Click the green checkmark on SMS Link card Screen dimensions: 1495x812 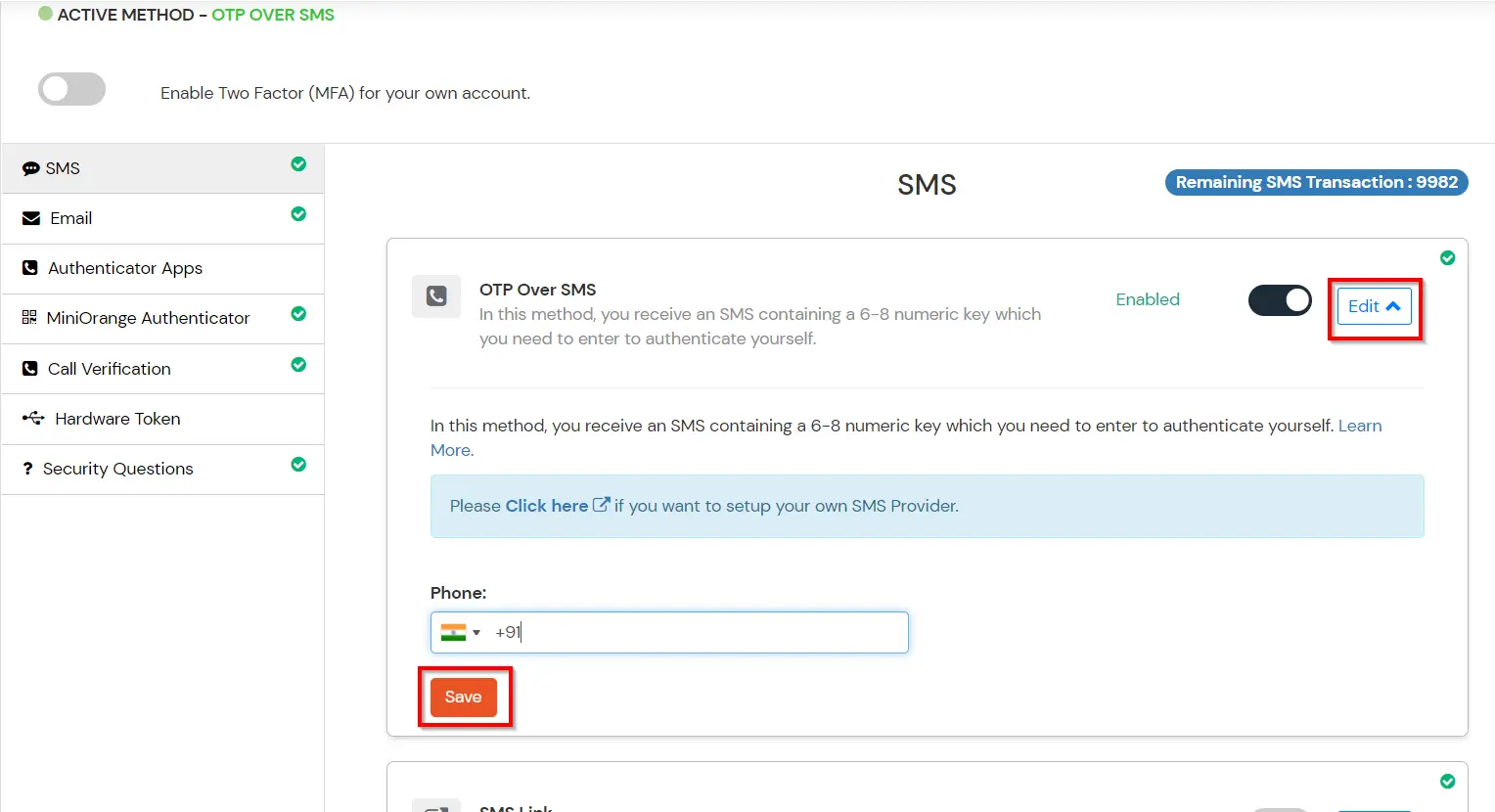pyautogui.click(x=1447, y=782)
